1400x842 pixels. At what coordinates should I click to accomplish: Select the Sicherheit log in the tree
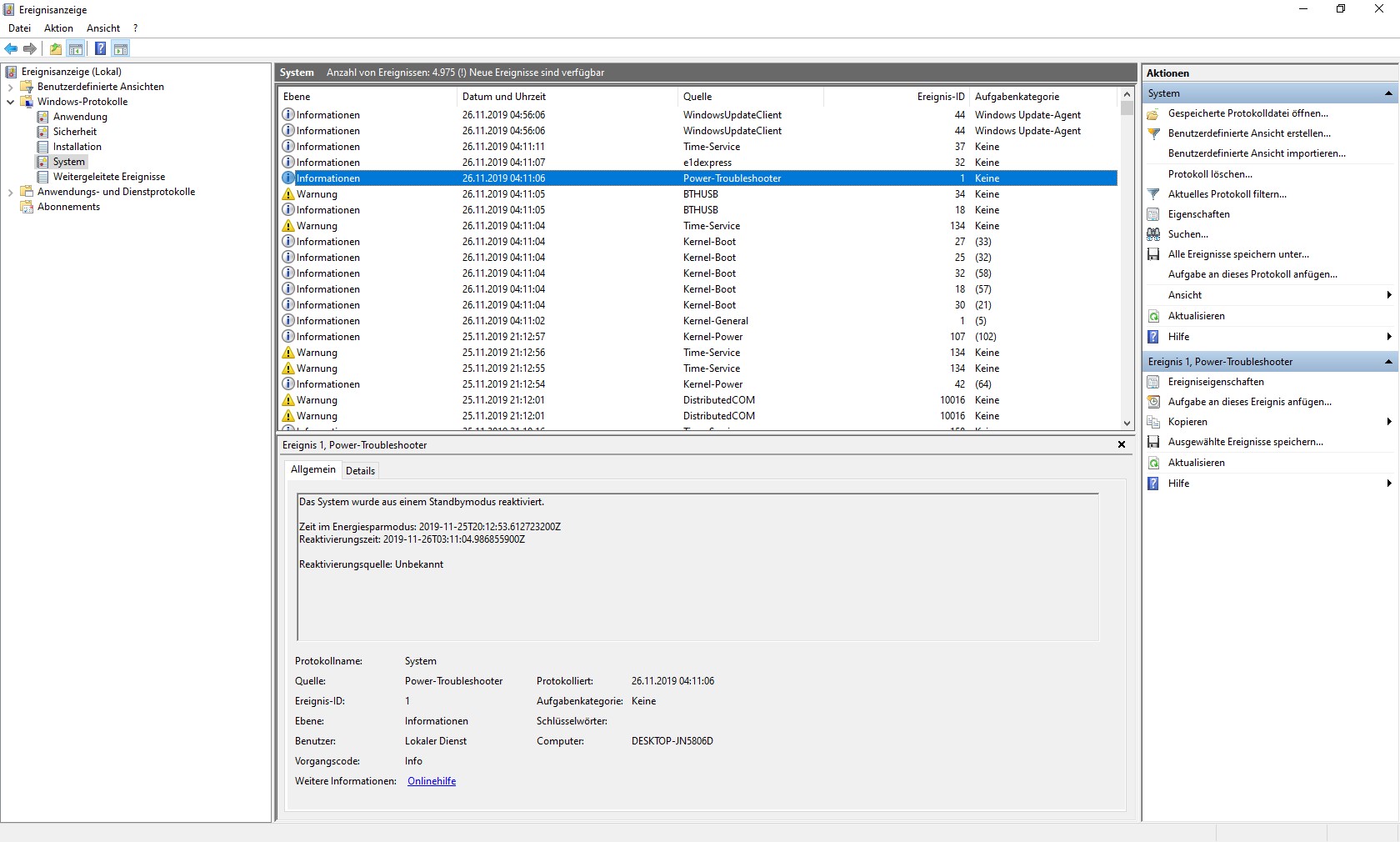(75, 132)
